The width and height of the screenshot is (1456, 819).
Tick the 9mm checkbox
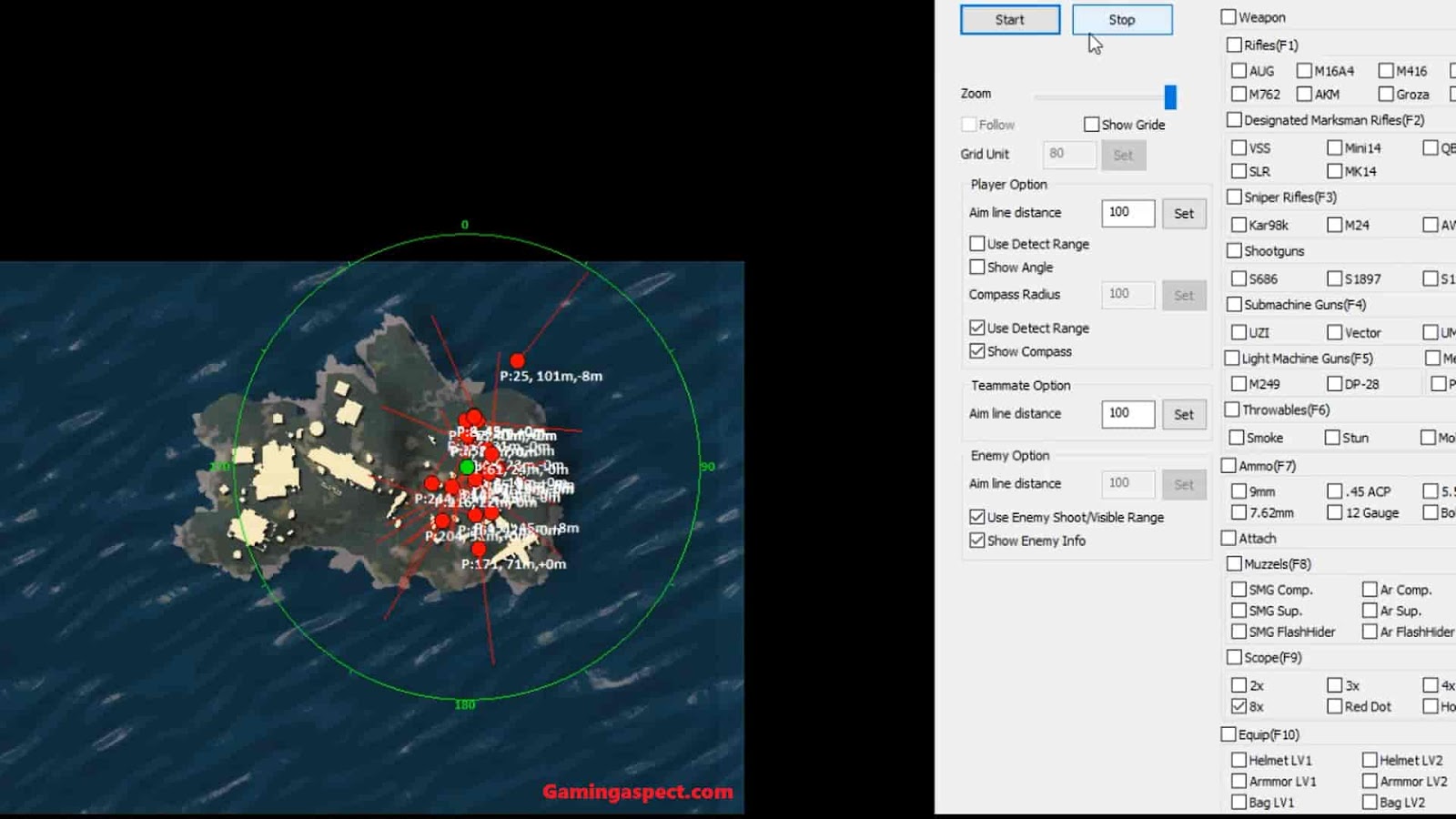pyautogui.click(x=1239, y=490)
